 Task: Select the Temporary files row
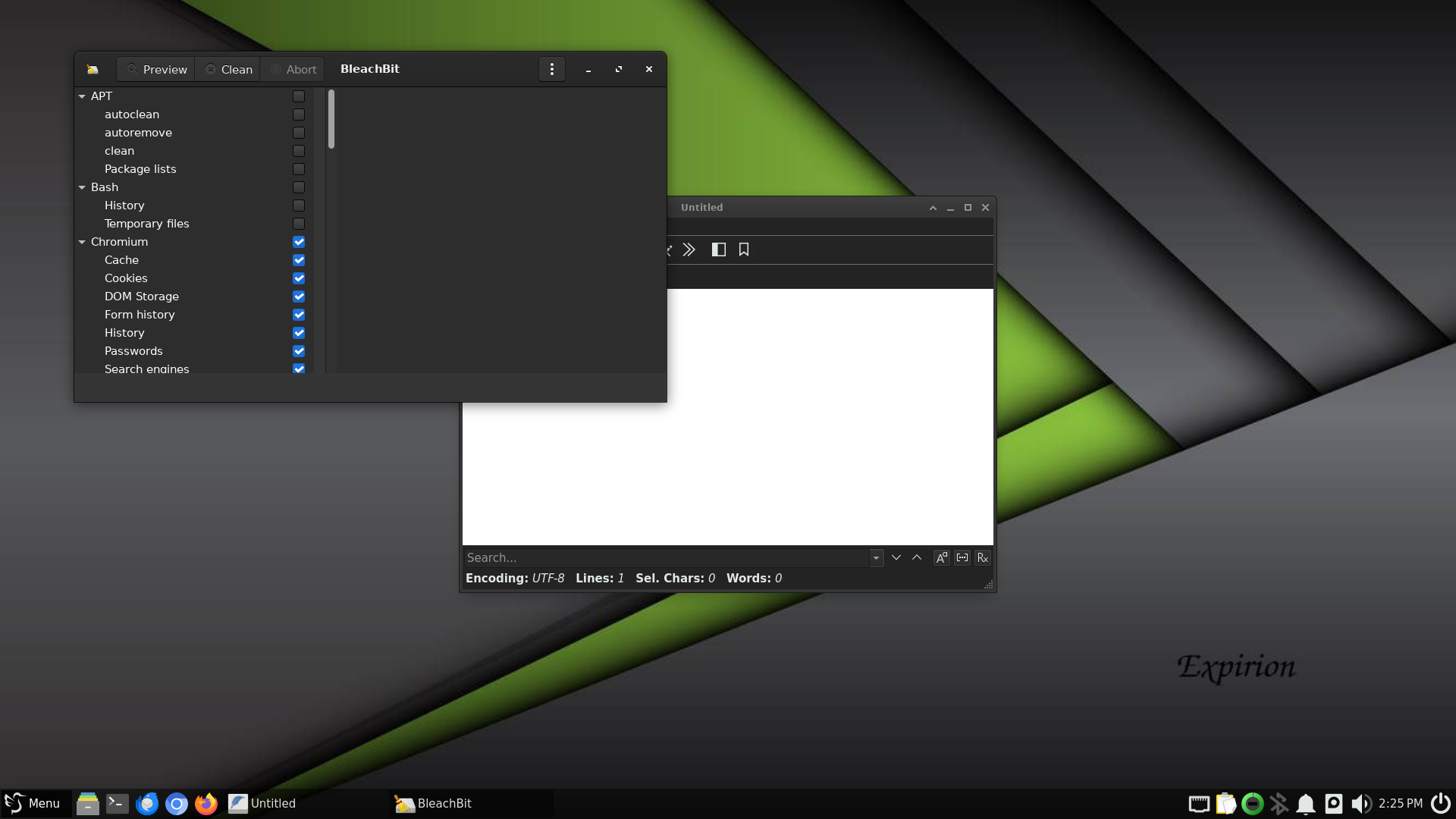point(194,224)
